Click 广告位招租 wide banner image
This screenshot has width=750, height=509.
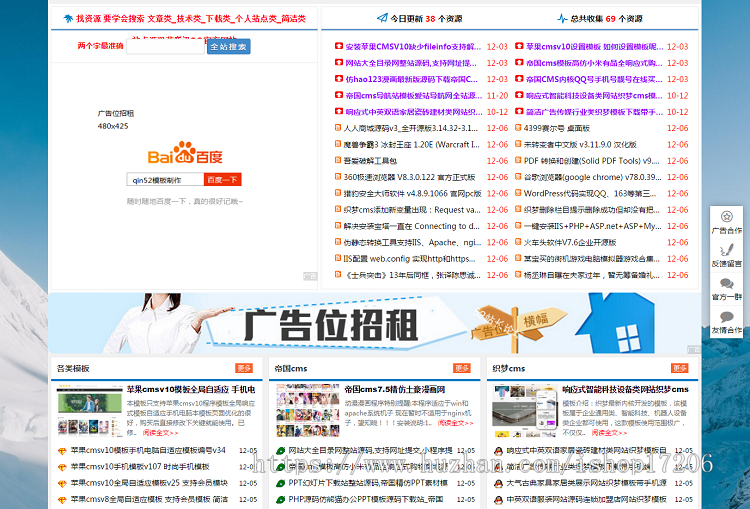375,323
